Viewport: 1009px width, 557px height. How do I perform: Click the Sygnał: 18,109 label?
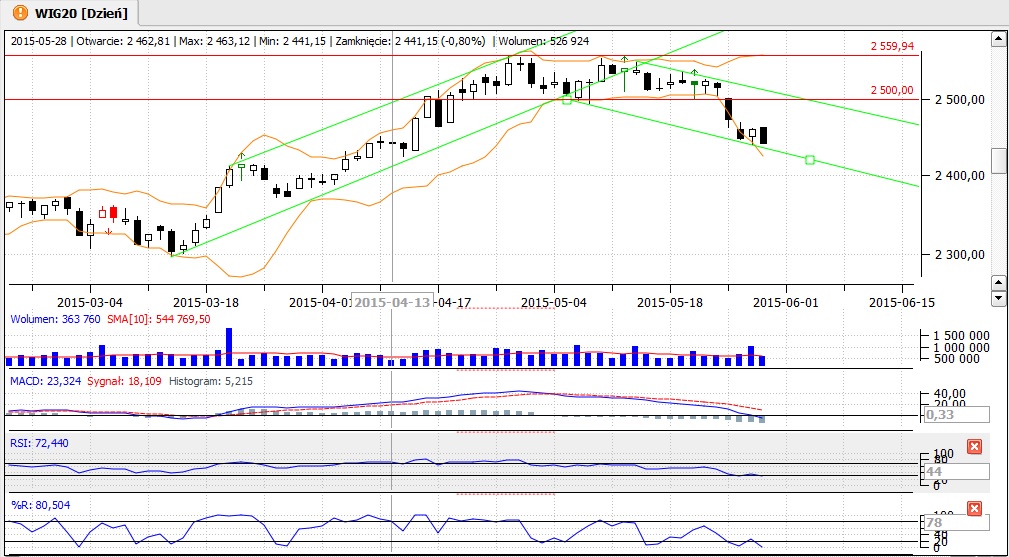124,381
